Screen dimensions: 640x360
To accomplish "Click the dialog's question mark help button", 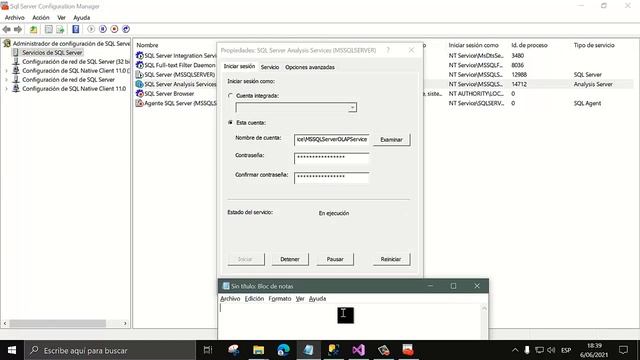I will click(388, 50).
